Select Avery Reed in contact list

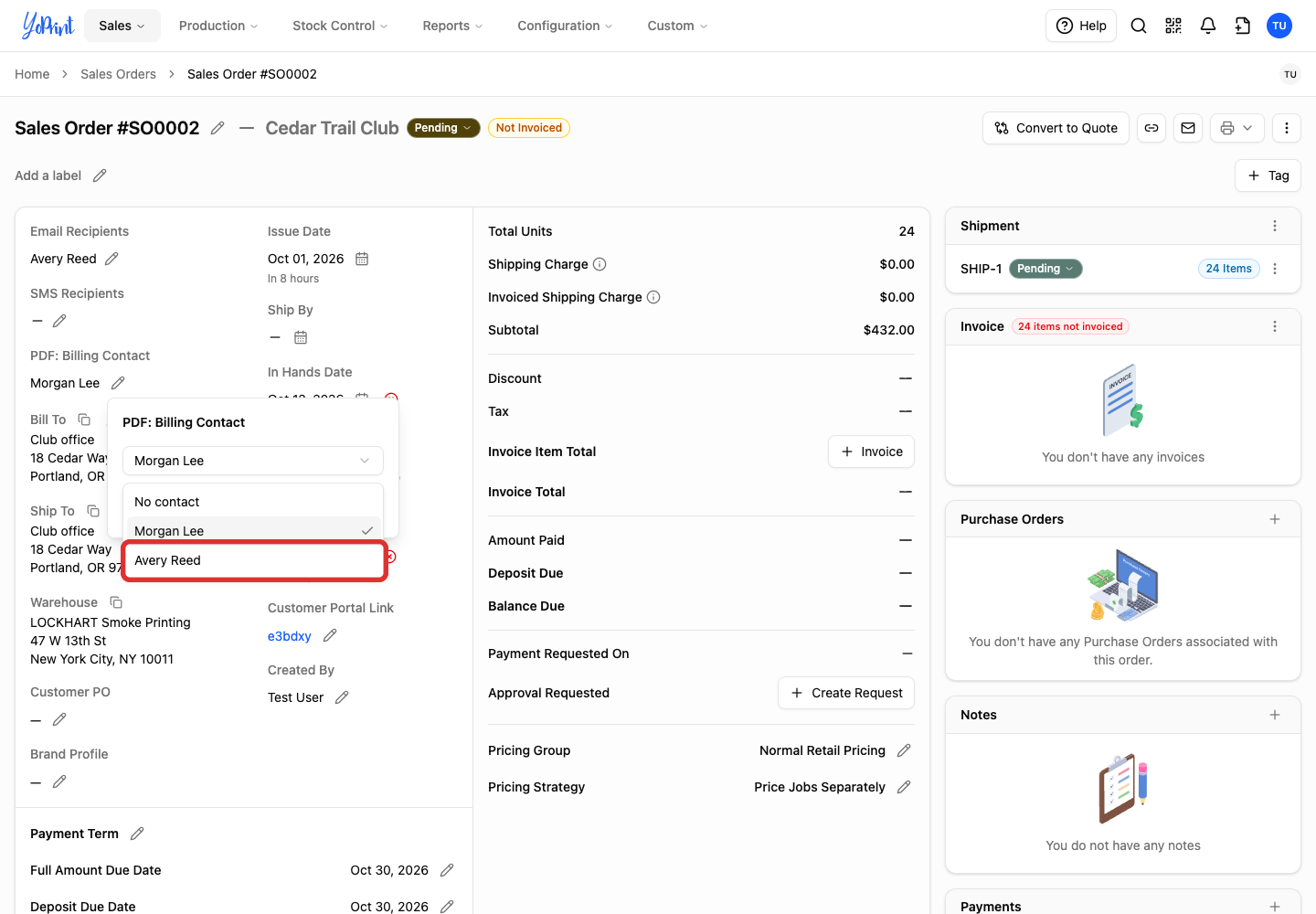[253, 560]
